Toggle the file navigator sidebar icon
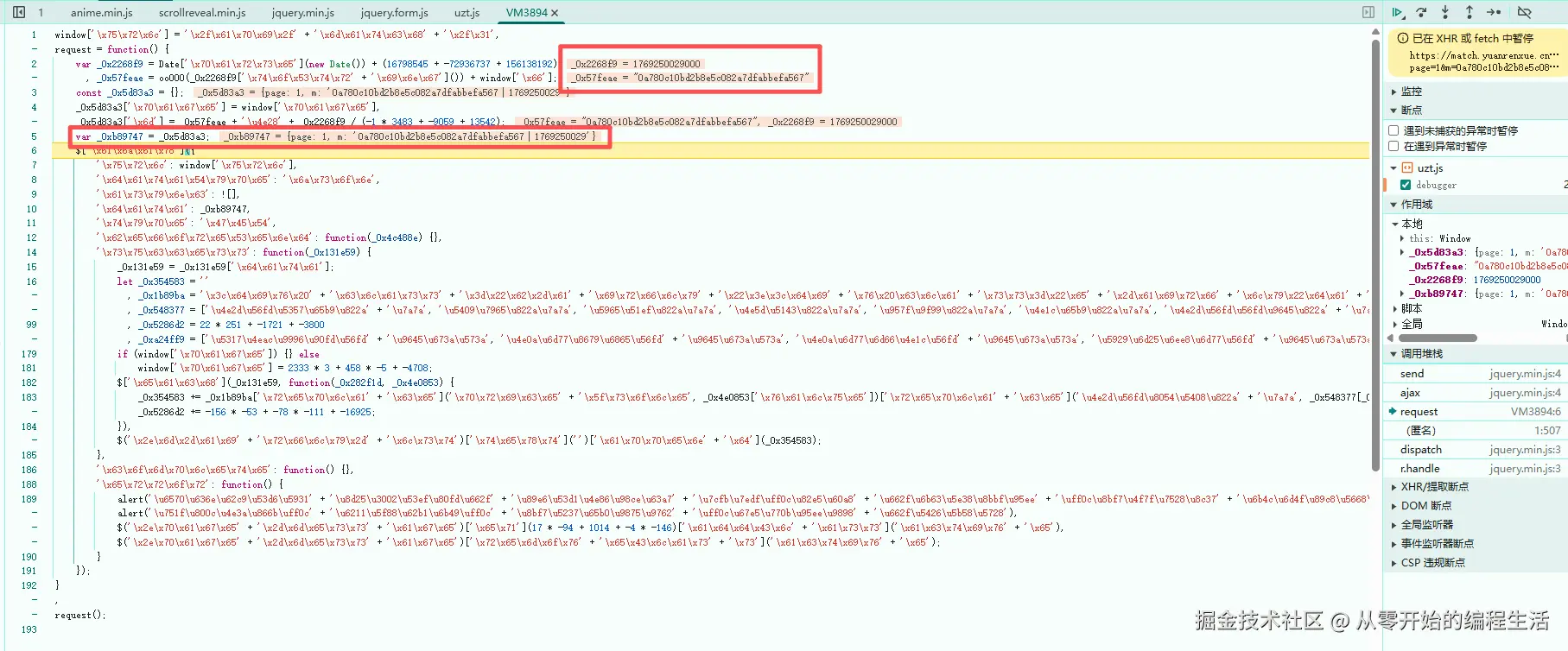 [x=19, y=12]
